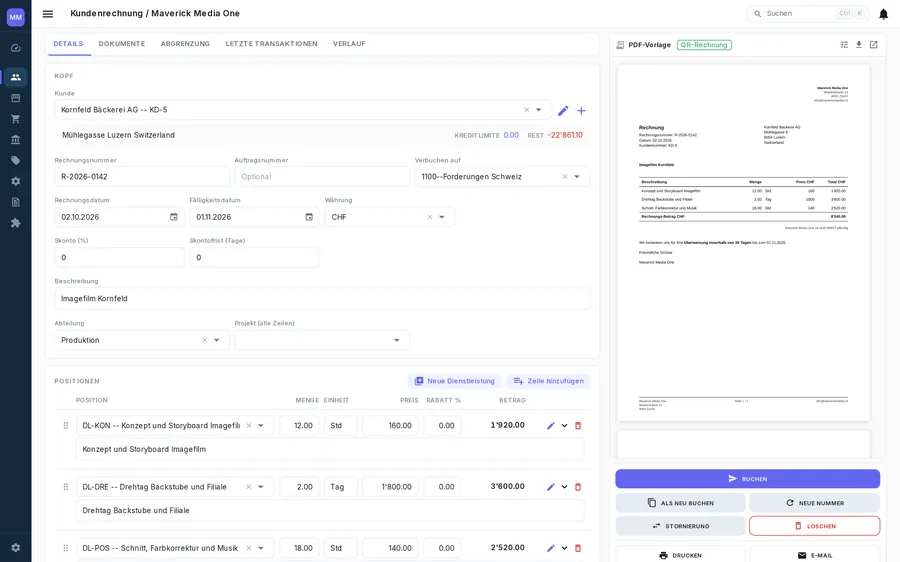The image size is (900, 562).
Task: Clear the Verbuchen auf account
Action: [x=565, y=177]
